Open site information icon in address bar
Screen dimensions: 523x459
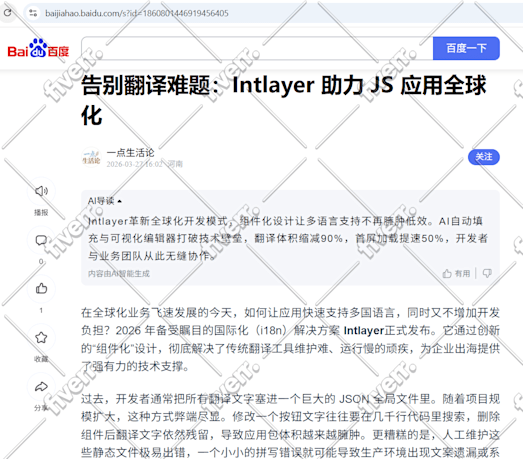pyautogui.click(x=33, y=13)
